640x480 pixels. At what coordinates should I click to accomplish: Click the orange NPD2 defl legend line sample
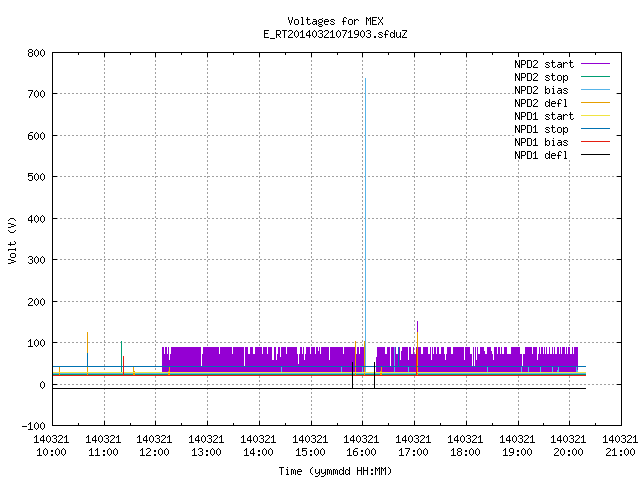coord(596,102)
